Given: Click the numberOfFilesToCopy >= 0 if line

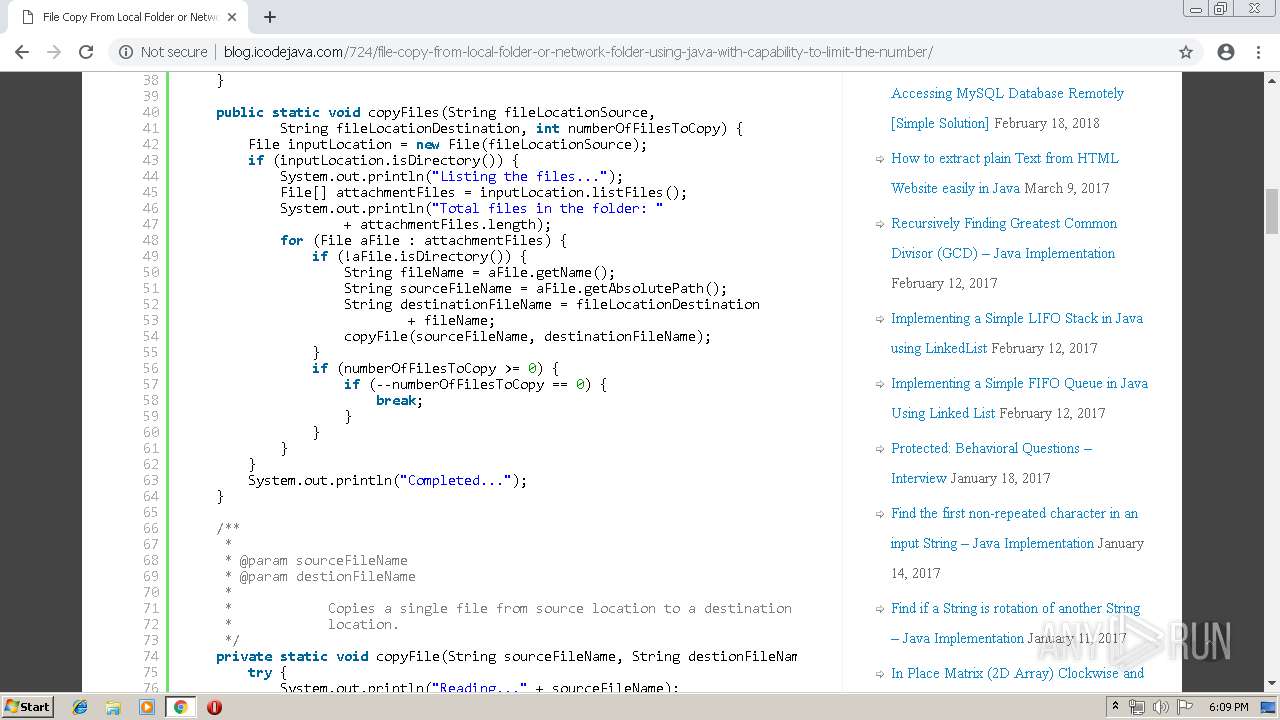Looking at the screenshot, I should 436,368.
